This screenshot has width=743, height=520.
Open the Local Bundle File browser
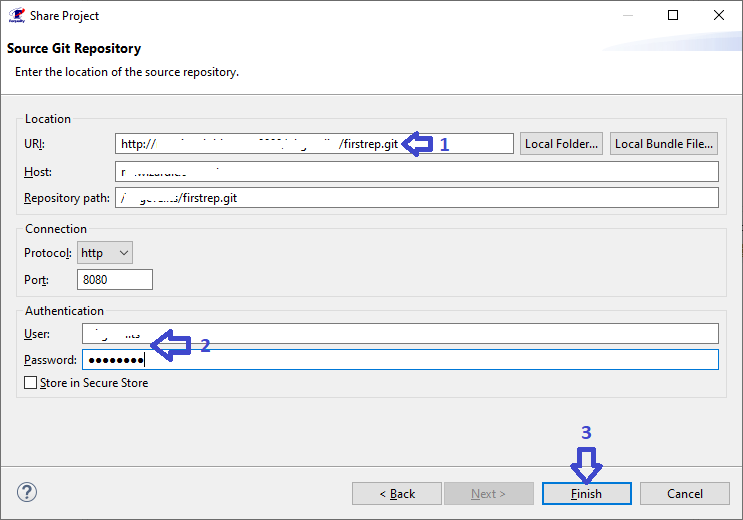coord(664,144)
